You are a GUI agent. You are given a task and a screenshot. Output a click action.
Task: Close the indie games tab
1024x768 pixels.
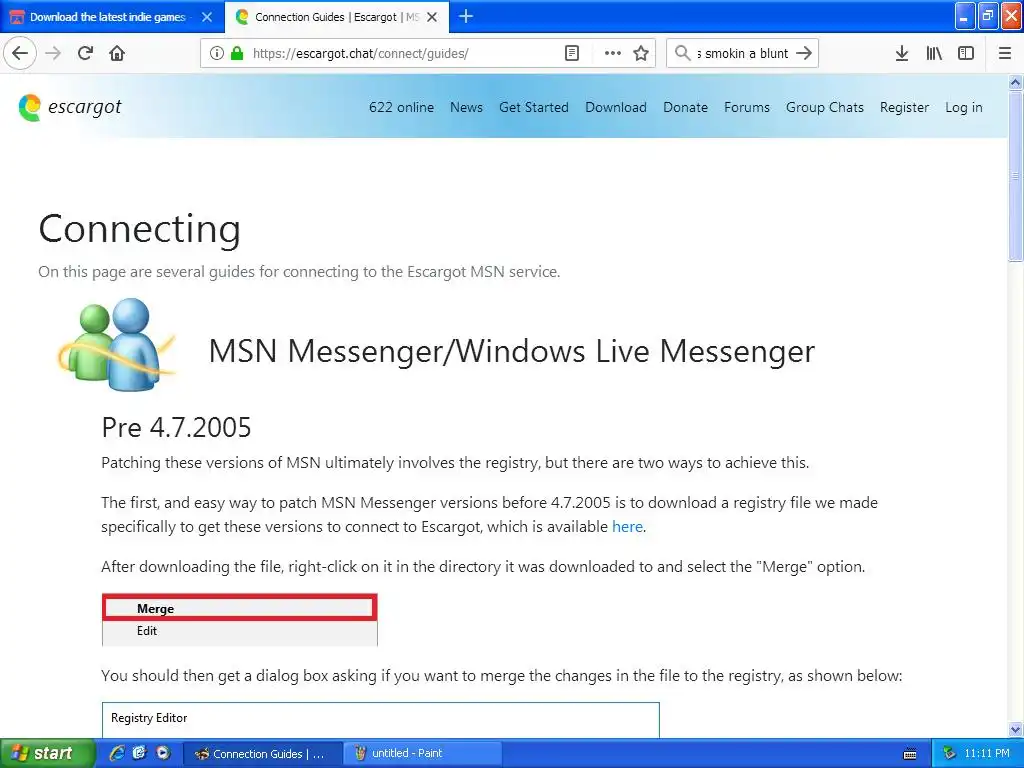click(207, 17)
